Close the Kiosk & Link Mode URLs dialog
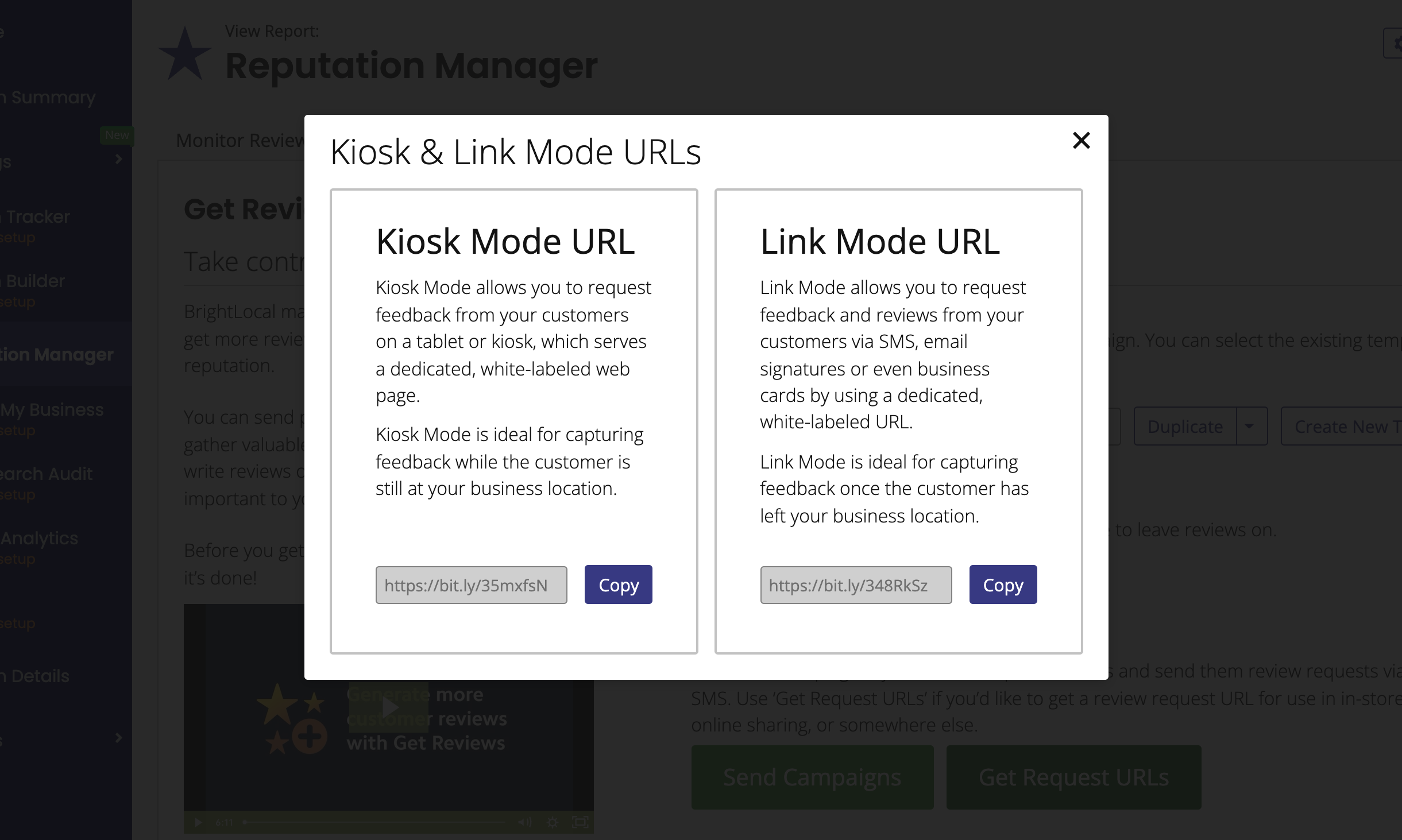Screen dimensions: 1402x840 (1081, 140)
